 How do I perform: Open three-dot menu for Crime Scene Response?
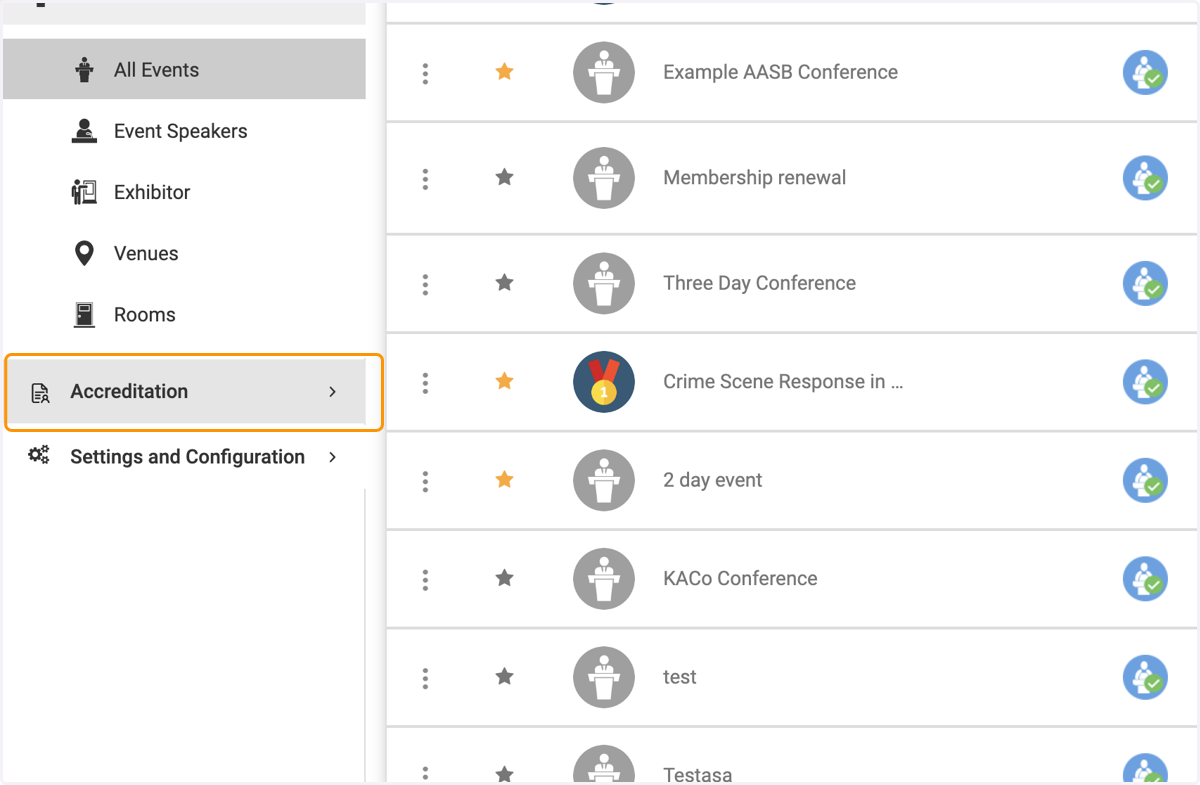pos(425,382)
